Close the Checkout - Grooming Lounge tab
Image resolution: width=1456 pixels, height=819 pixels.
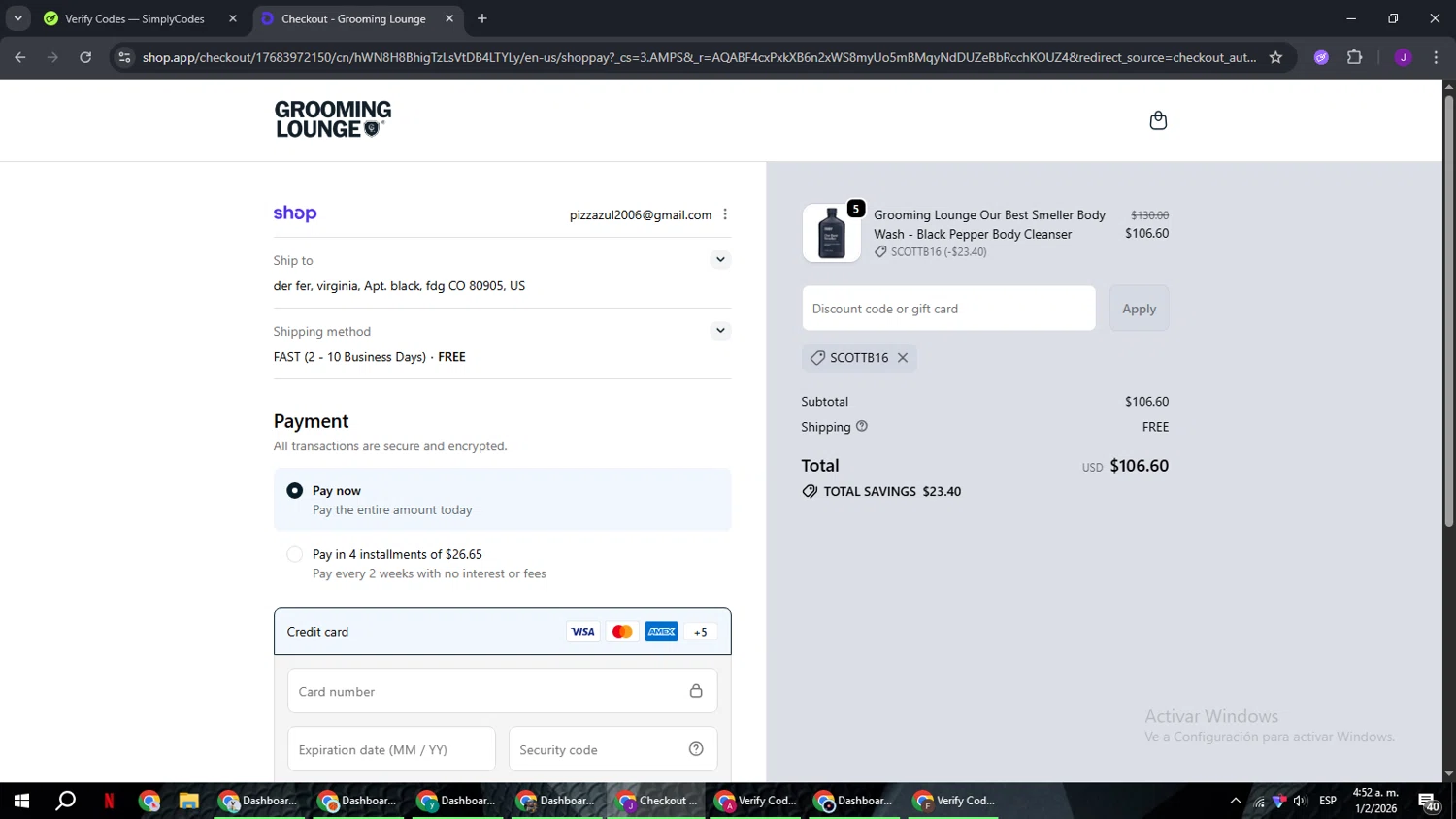449,18
